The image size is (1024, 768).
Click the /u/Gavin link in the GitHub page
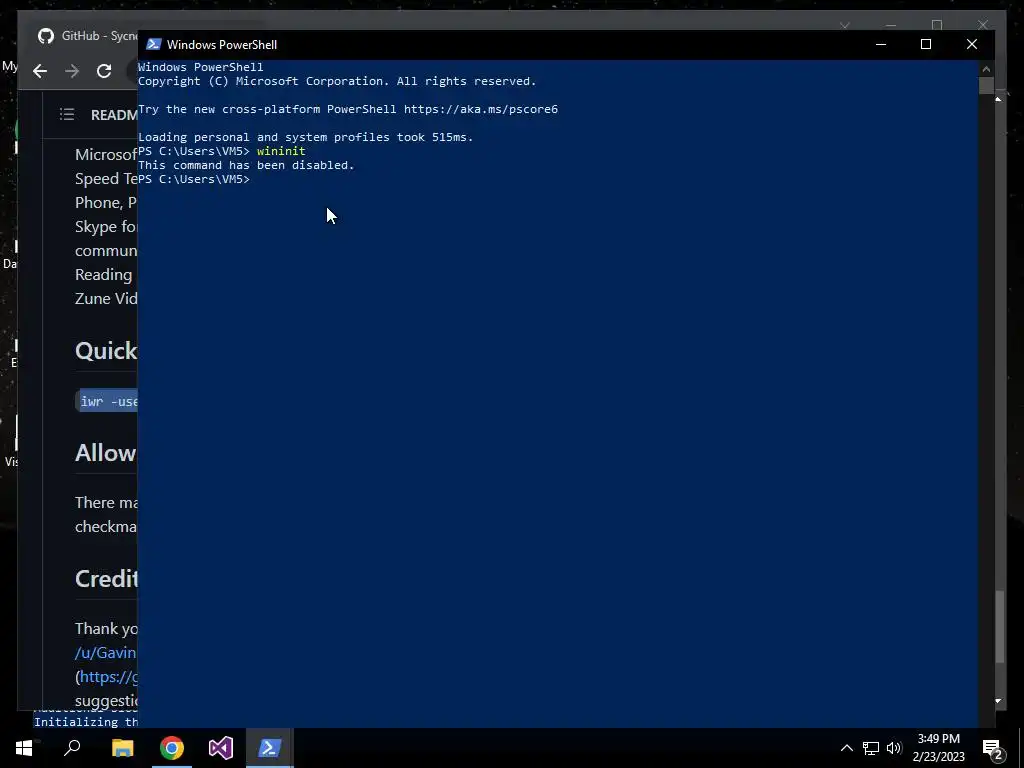tap(105, 652)
